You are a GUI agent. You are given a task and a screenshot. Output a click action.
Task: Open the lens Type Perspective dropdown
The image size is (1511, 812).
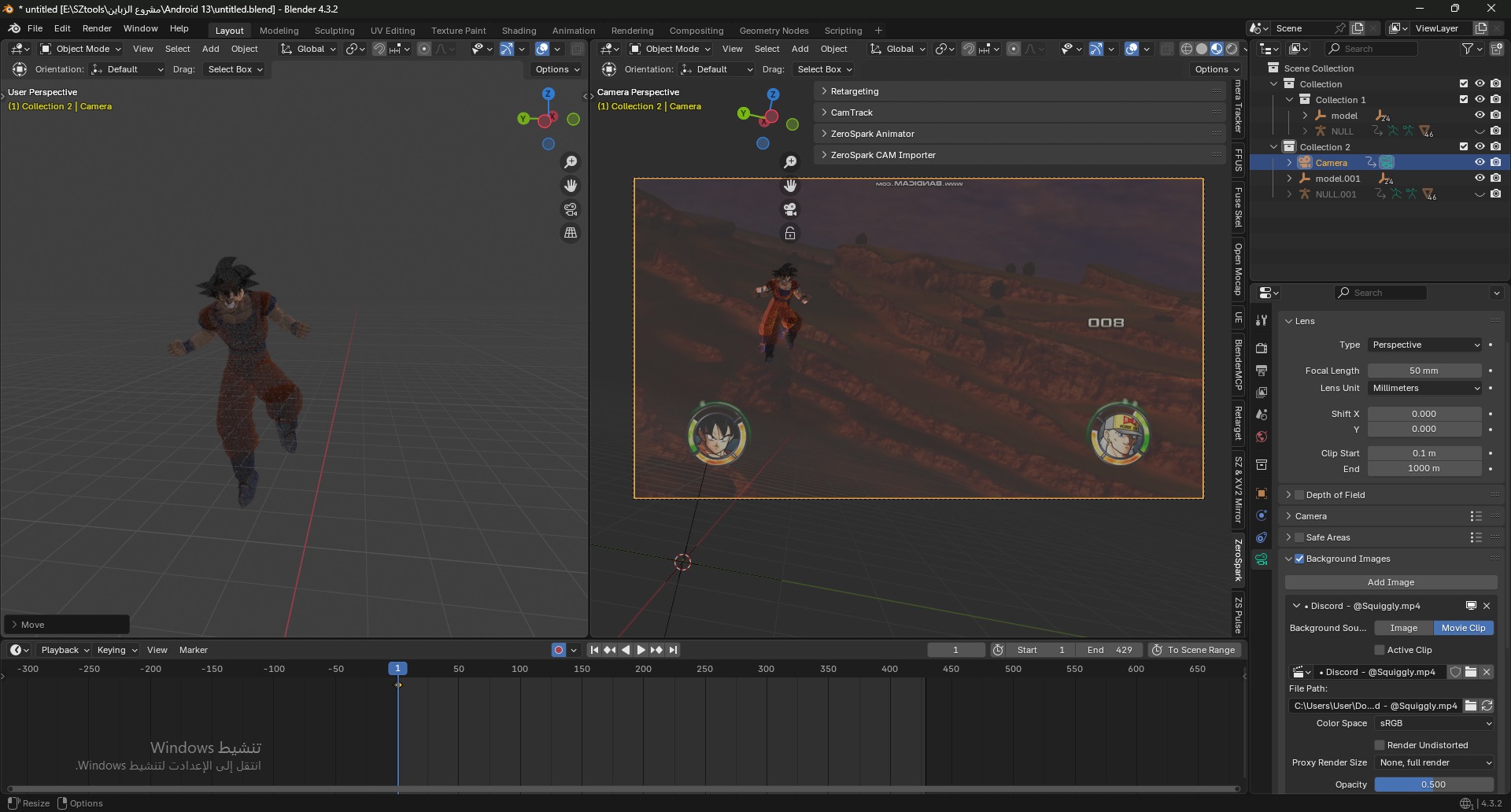[x=1425, y=345]
